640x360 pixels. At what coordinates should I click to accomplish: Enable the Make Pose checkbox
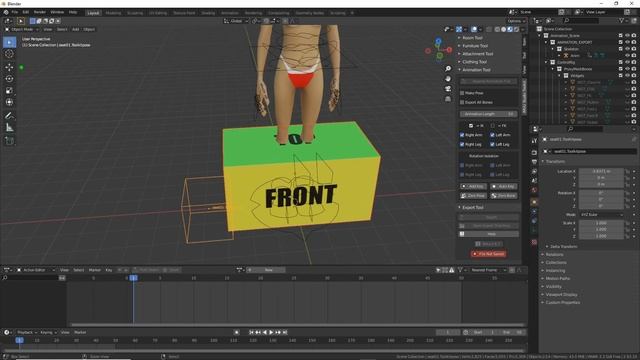462,93
